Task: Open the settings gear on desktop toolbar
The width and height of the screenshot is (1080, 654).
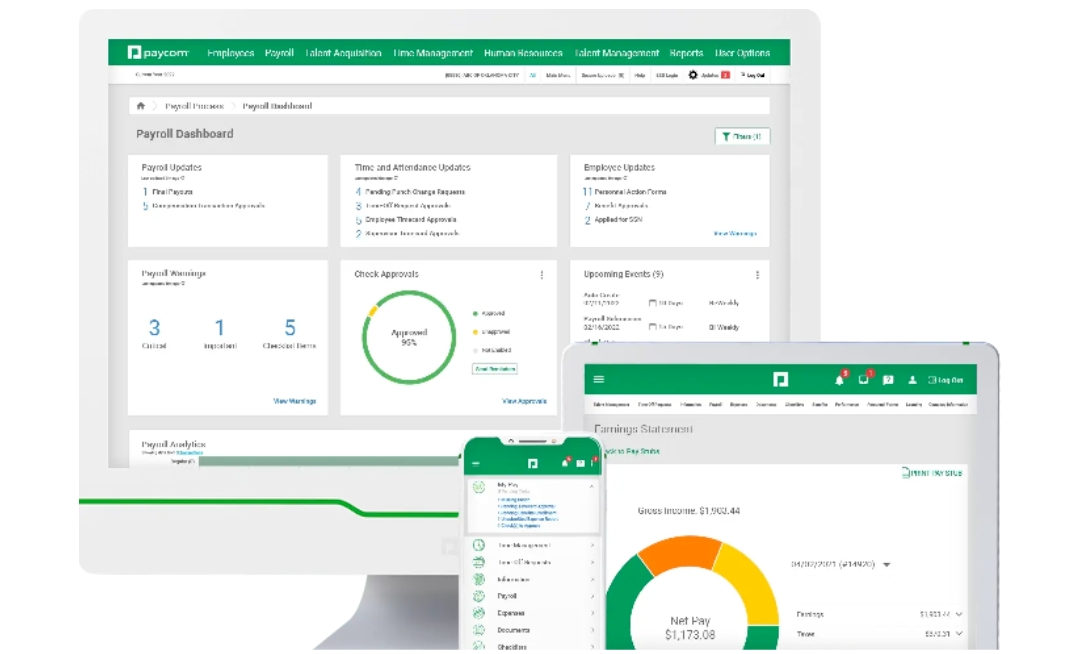Action: tap(693, 75)
